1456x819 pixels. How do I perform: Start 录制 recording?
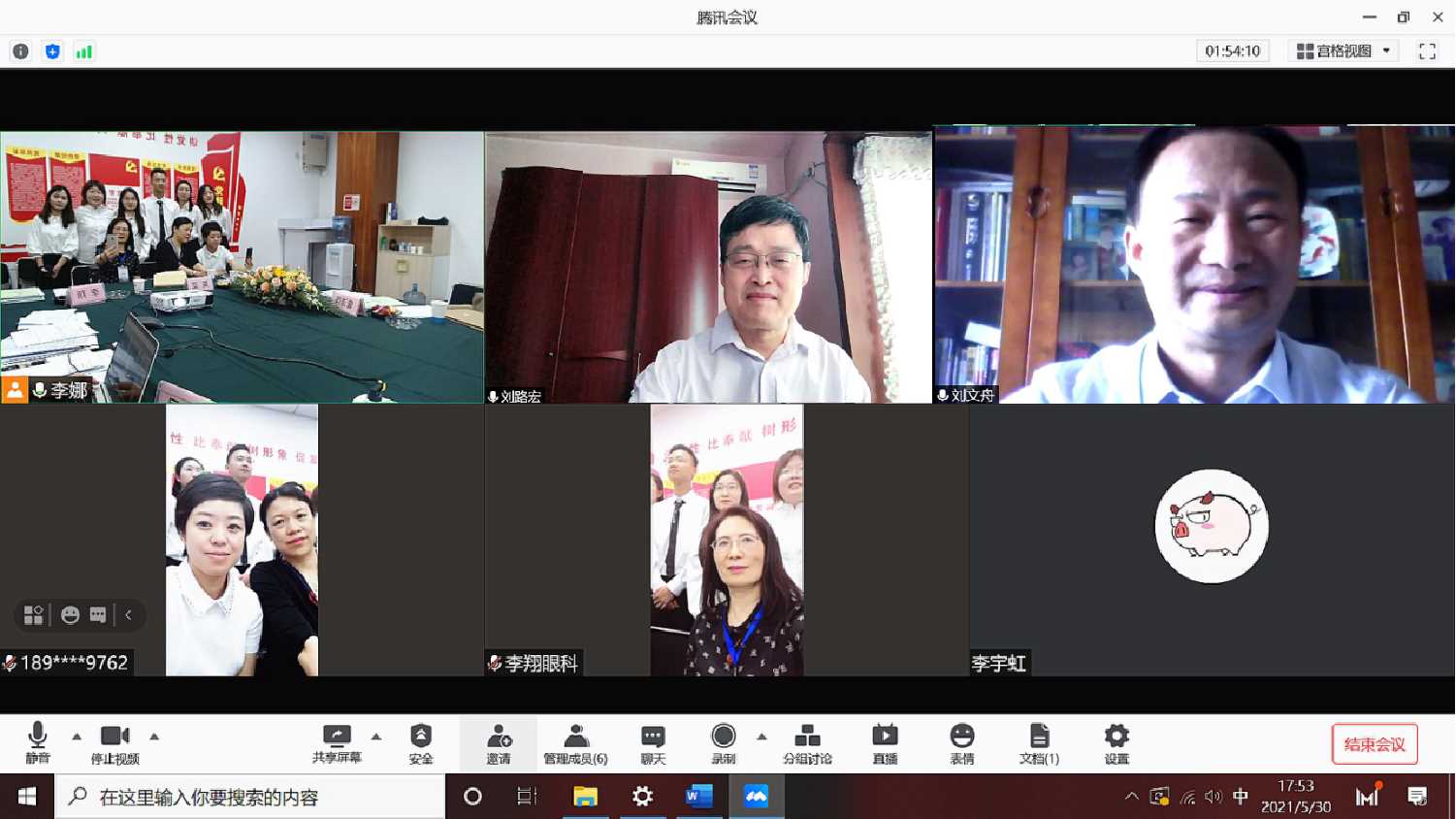[x=724, y=743]
